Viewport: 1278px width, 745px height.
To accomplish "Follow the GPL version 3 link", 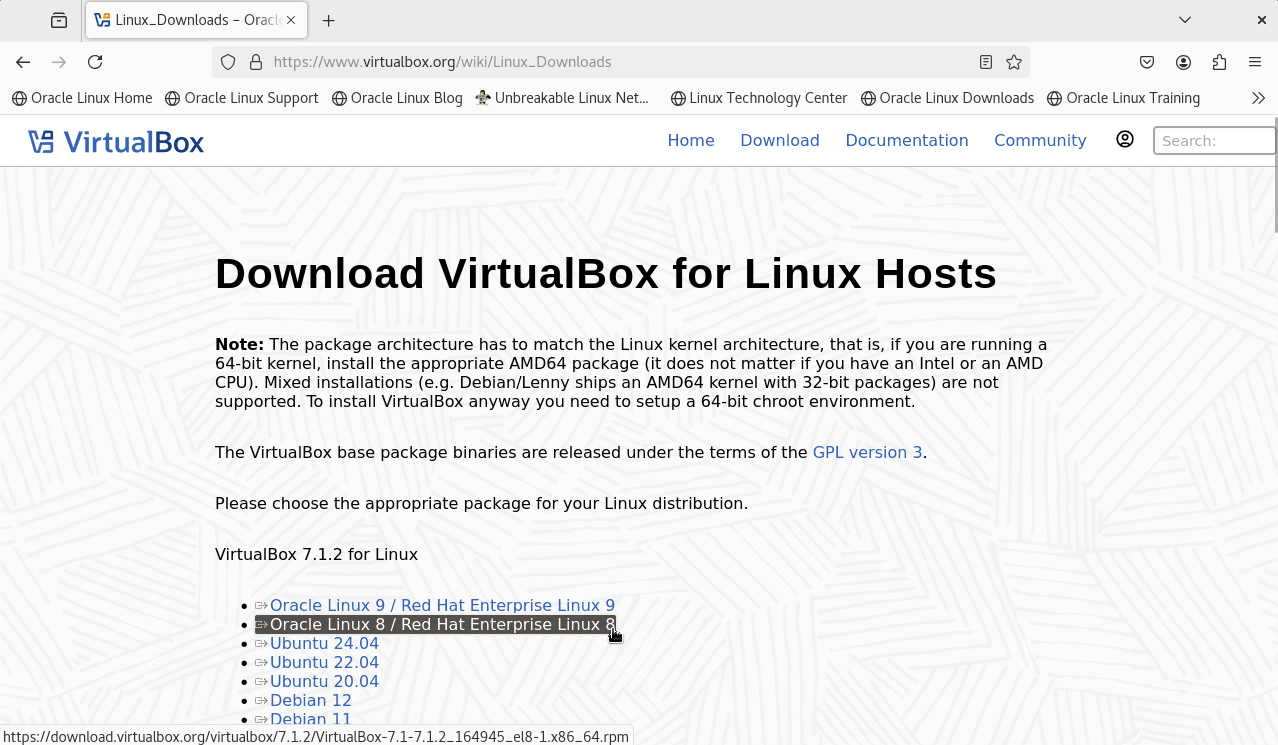I will click(867, 452).
